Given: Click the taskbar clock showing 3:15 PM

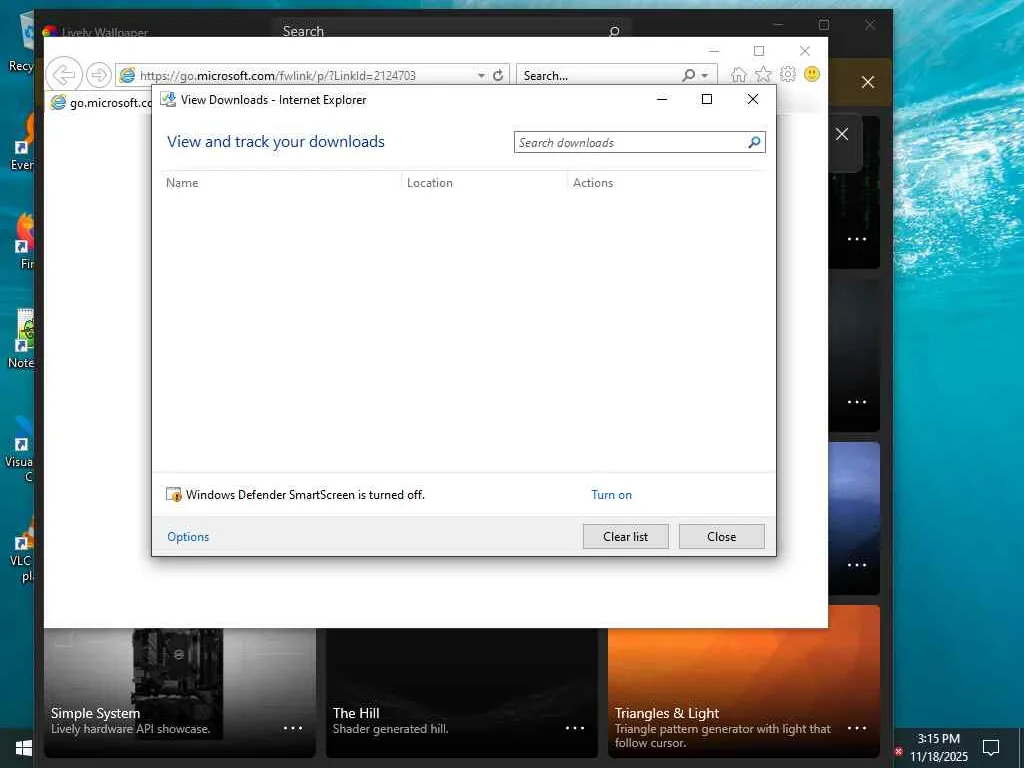Looking at the screenshot, I should [939, 748].
